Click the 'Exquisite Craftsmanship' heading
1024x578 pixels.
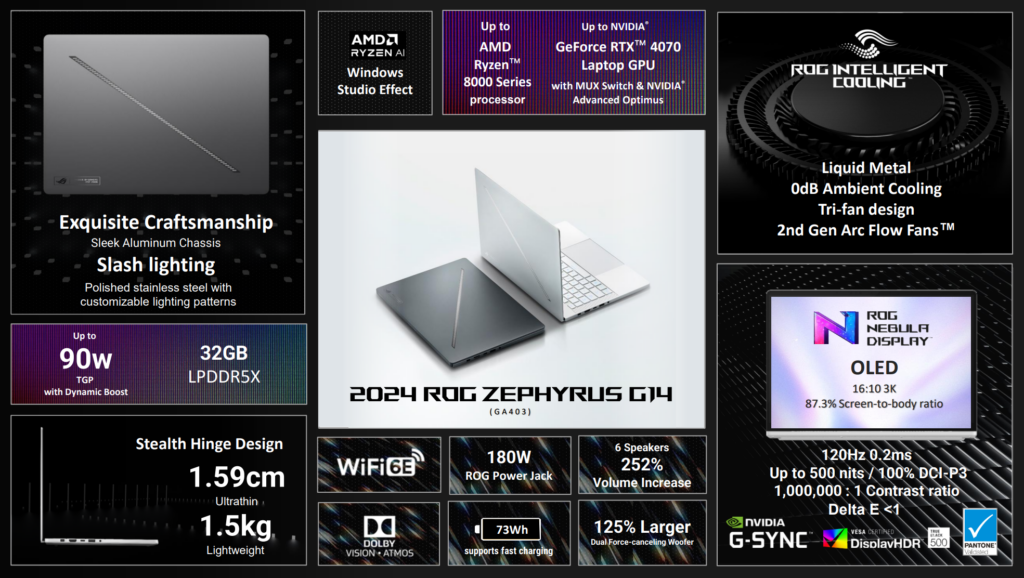coord(166,222)
